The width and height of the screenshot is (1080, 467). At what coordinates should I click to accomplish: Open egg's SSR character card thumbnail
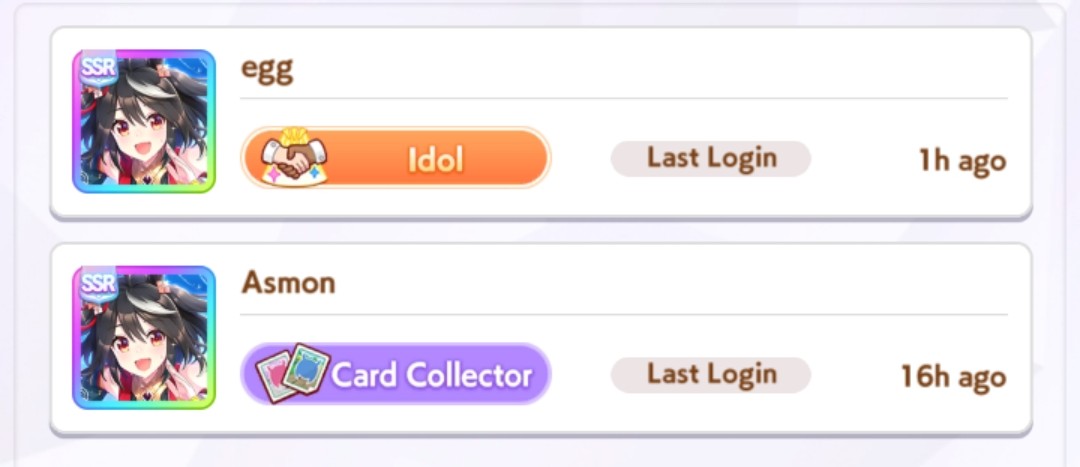144,121
